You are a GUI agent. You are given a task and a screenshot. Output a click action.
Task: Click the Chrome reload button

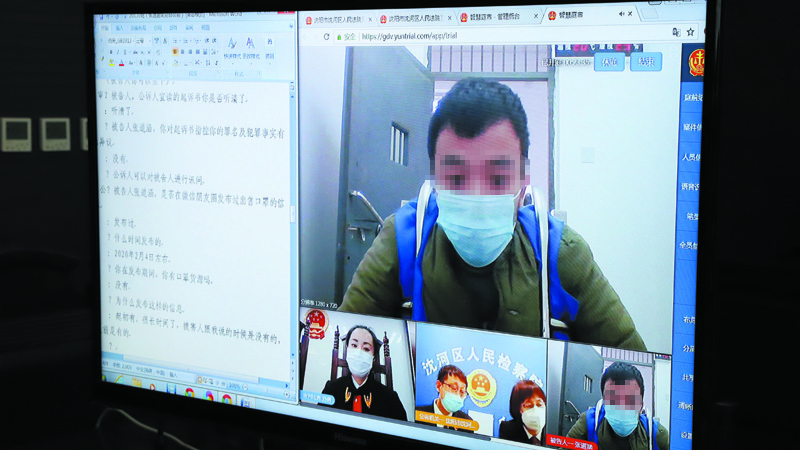tap(327, 37)
